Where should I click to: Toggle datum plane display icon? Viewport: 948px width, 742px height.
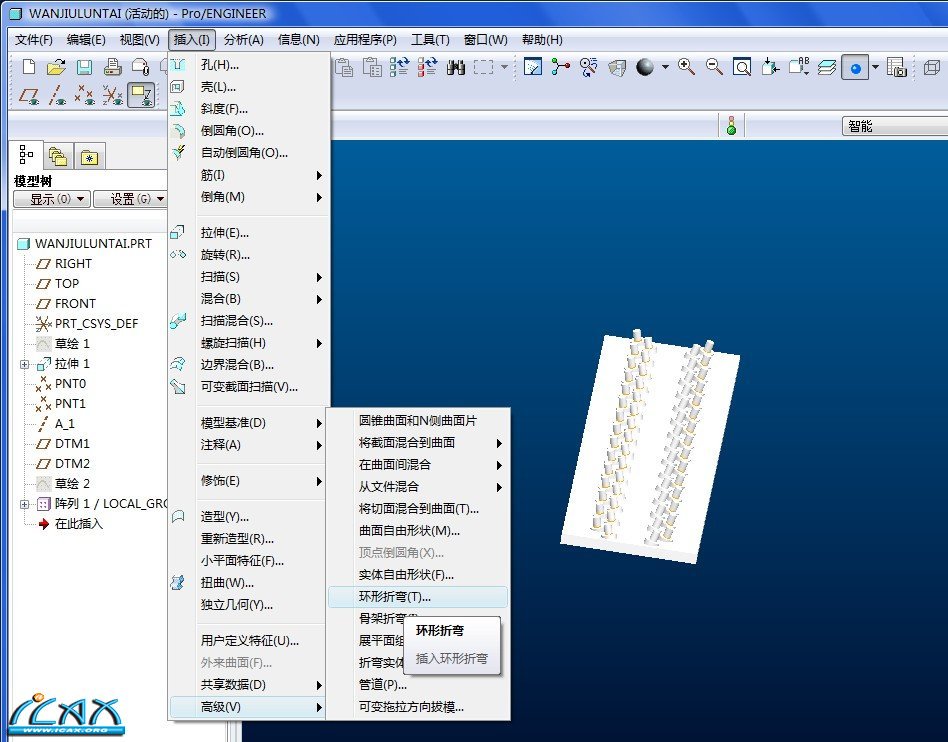tap(29, 96)
